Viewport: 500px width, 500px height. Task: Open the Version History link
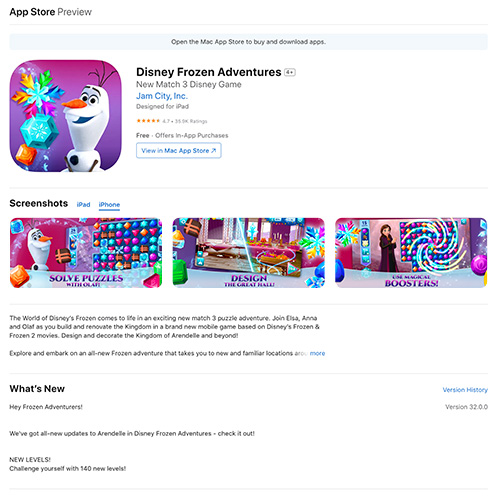point(465,390)
